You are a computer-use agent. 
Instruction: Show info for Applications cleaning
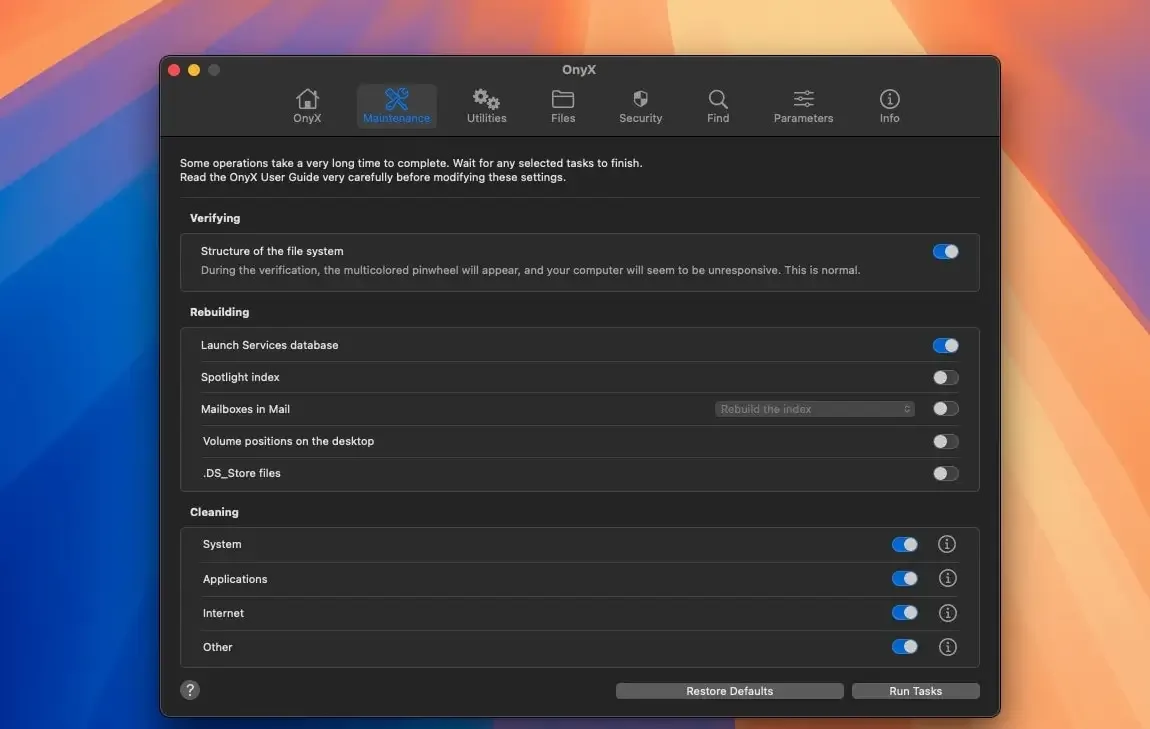point(948,579)
